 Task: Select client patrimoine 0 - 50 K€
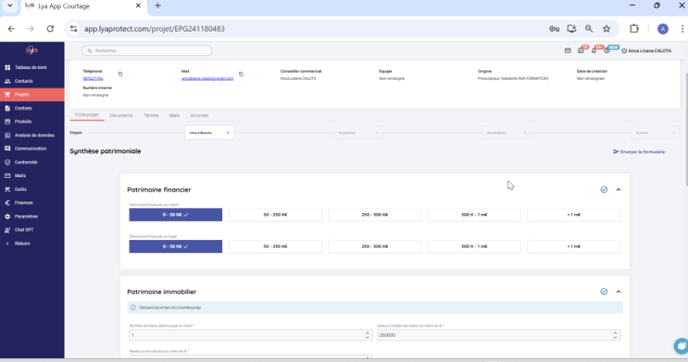point(176,215)
